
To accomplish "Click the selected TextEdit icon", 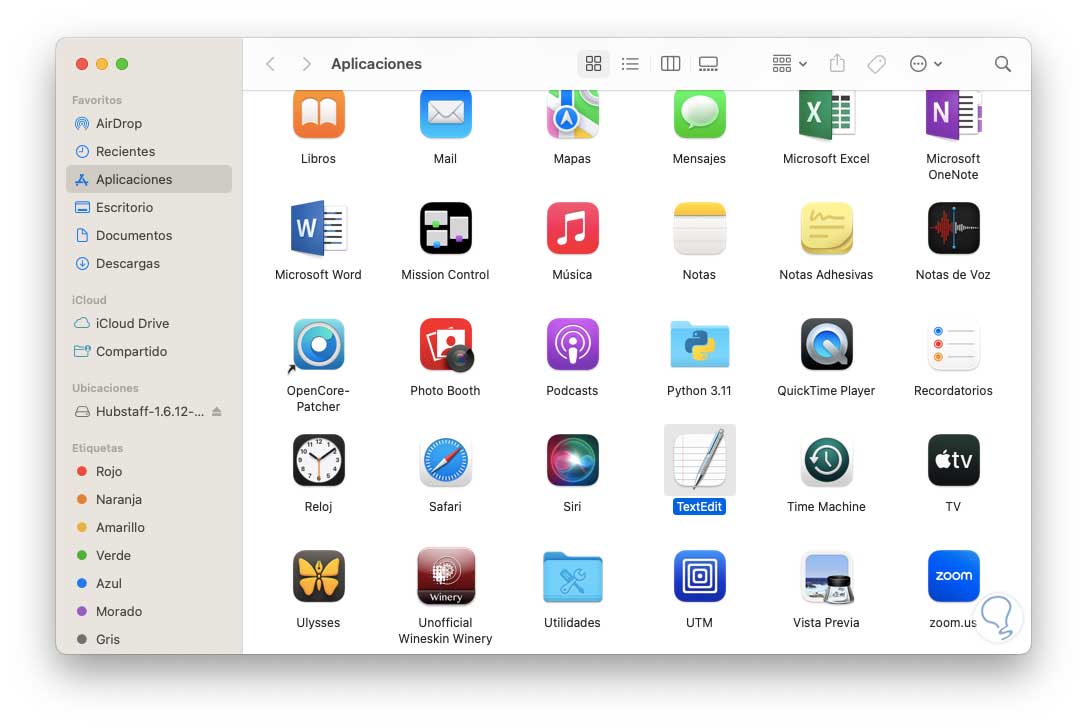I will (699, 460).
